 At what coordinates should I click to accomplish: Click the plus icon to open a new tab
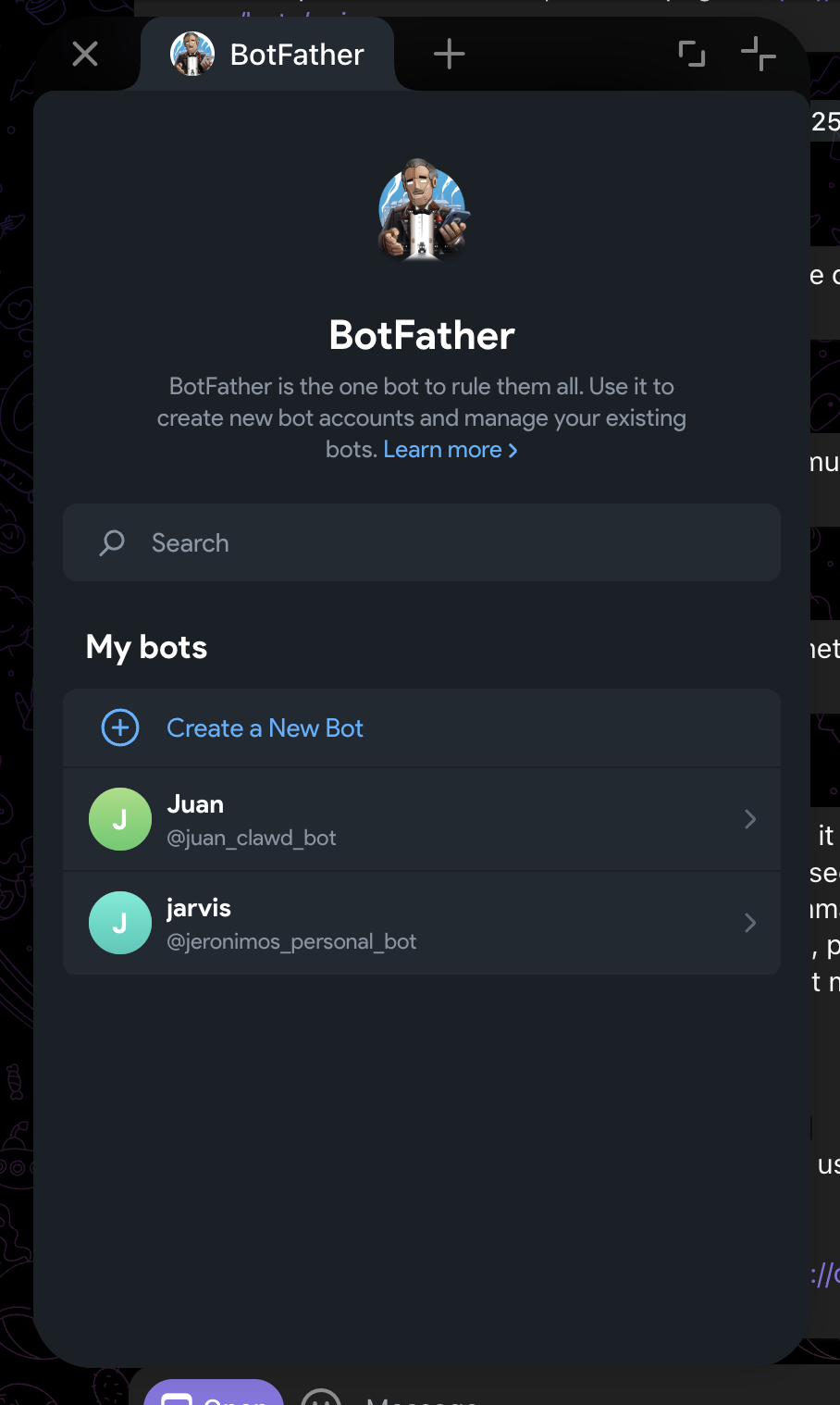(449, 53)
